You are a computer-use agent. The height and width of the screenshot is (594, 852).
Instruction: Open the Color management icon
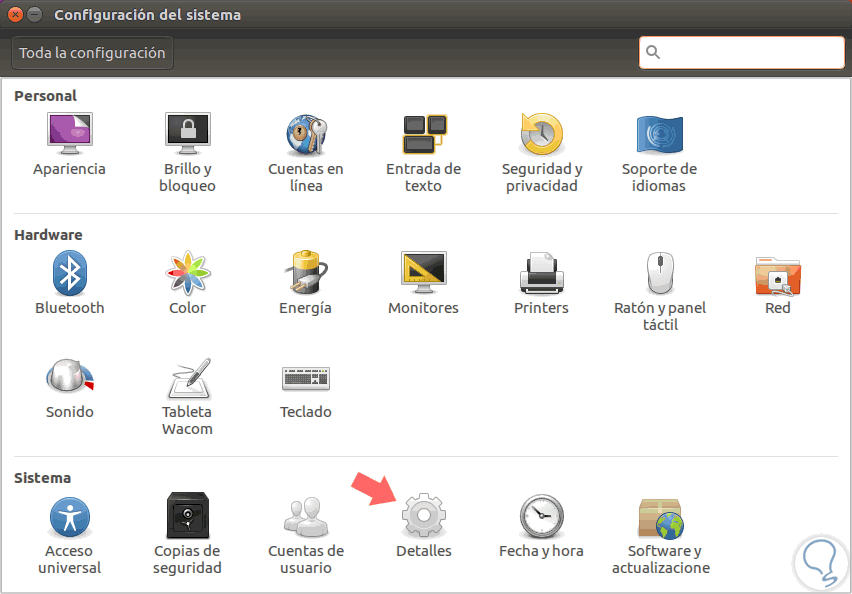coord(187,273)
